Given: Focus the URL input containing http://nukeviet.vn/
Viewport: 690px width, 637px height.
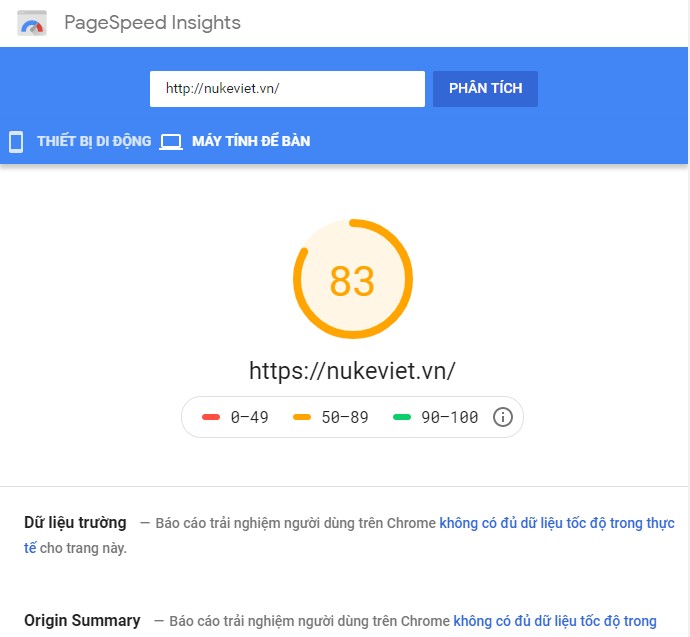Looking at the screenshot, I should [287, 89].
